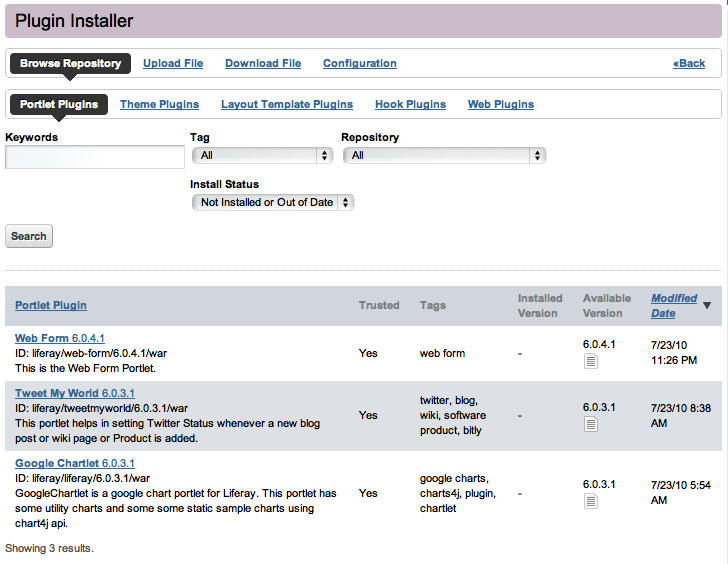Select the "google charts, charts4j" tags cell
728x564 pixels.
[458, 493]
